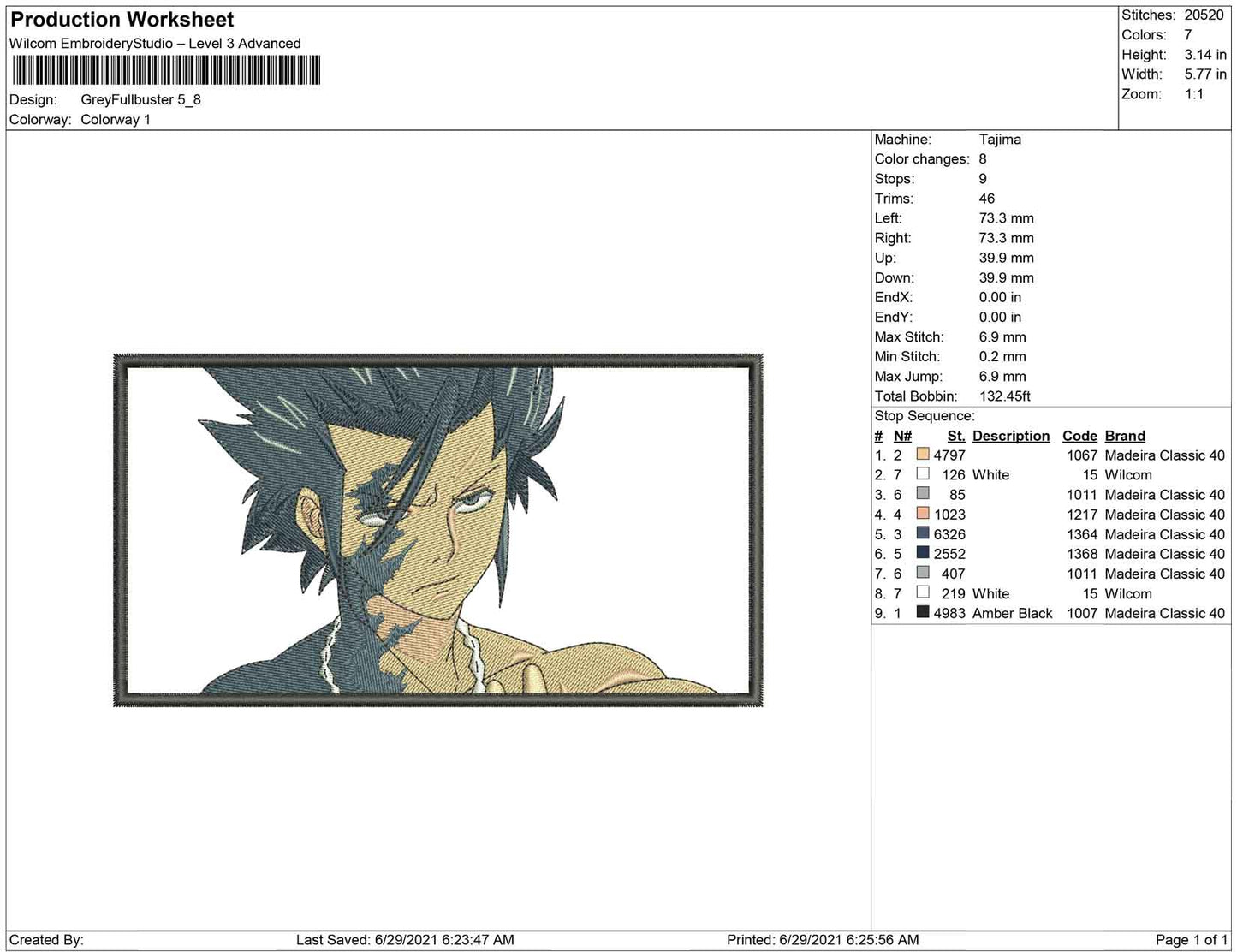Click the Trims value 46
1237x952 pixels.
pos(987,199)
